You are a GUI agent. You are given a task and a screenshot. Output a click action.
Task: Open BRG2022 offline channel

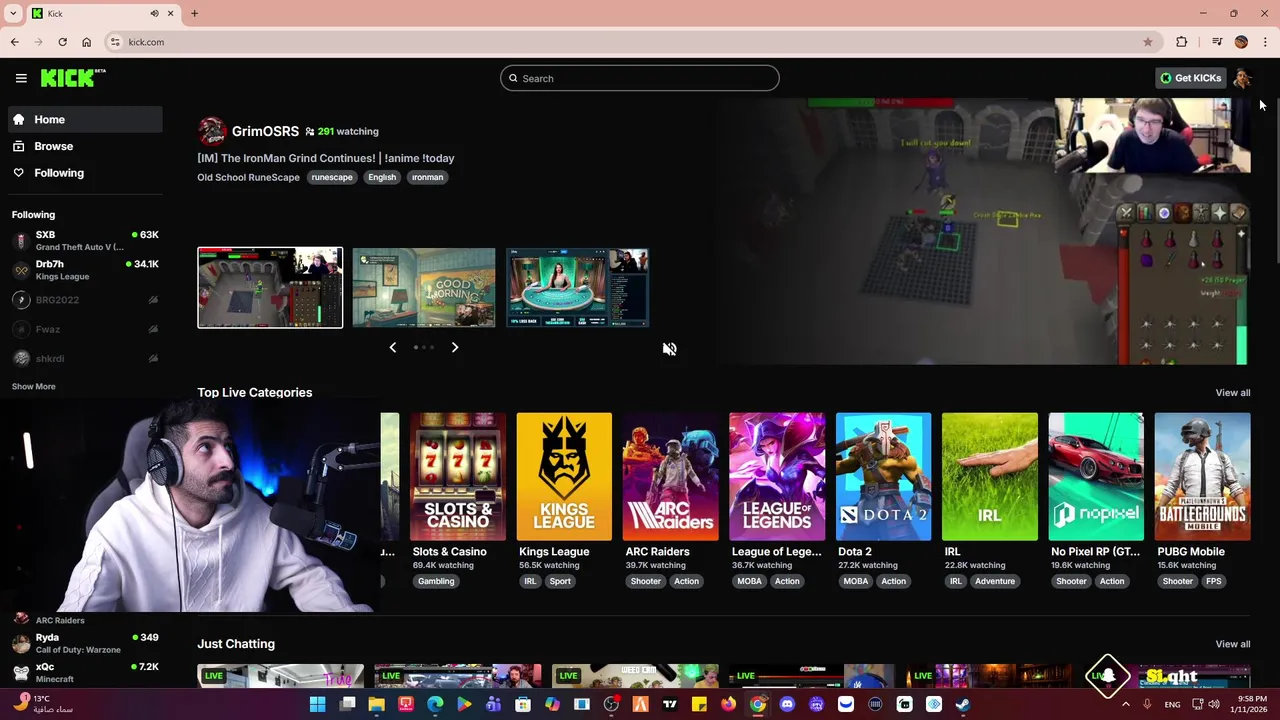point(85,300)
